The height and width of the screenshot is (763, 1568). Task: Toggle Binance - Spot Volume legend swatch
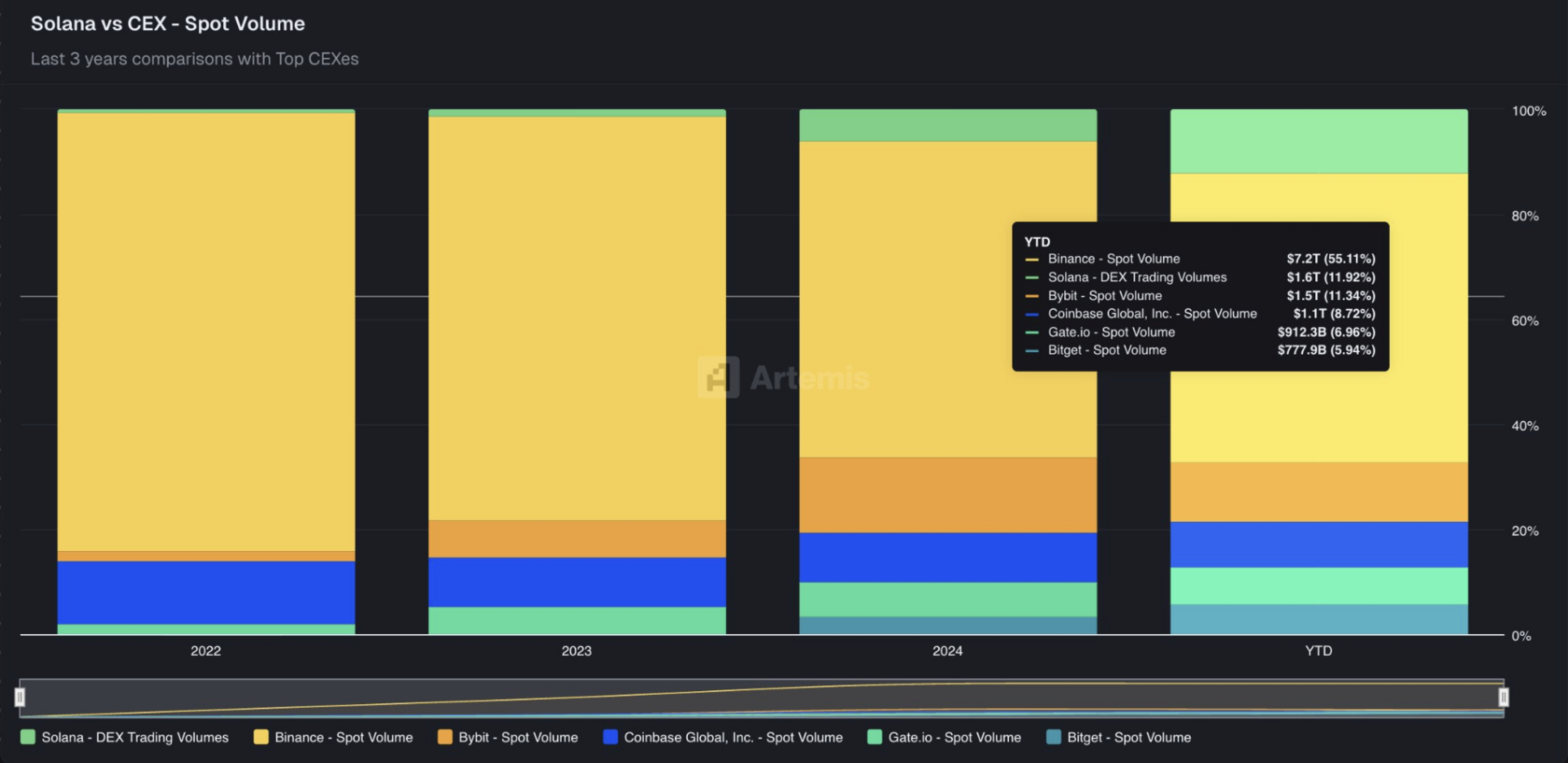click(261, 737)
